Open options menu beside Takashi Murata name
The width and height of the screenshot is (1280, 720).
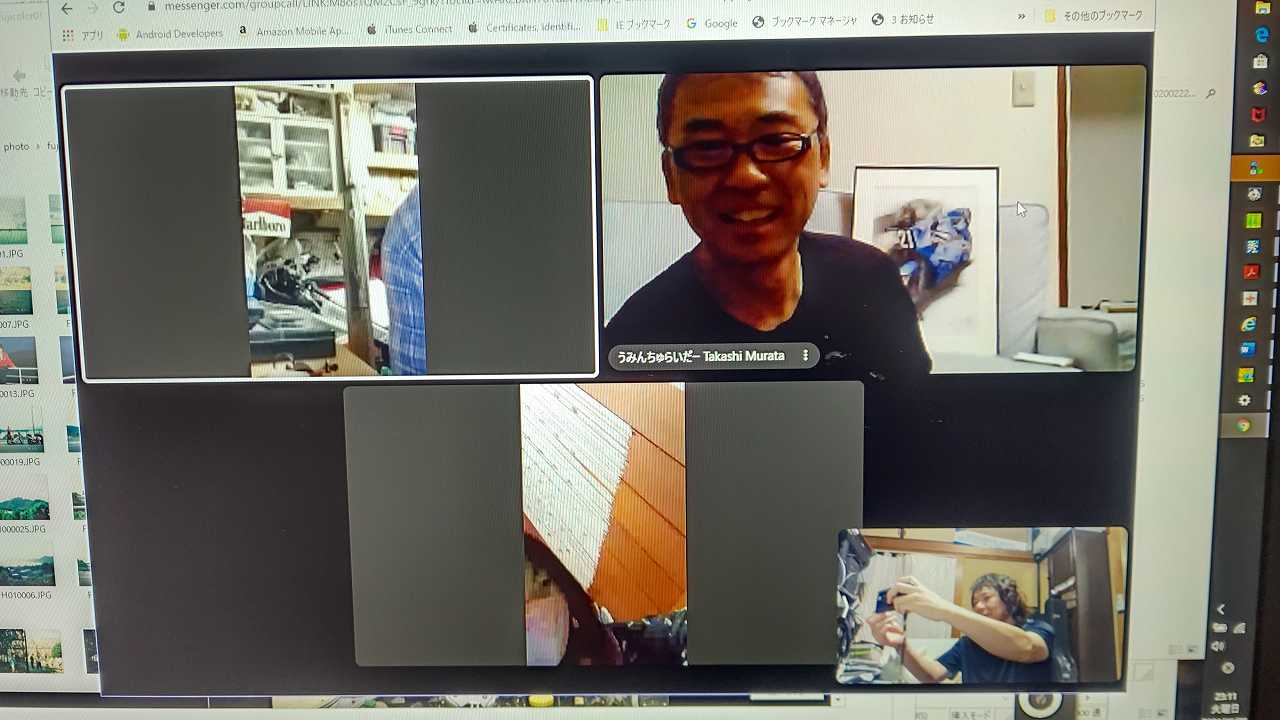pyautogui.click(x=805, y=356)
